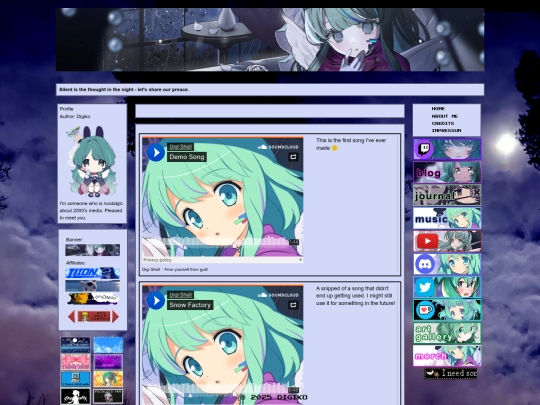The width and height of the screenshot is (540, 405).
Task: Open the Twitch banner link
Action: pos(447,149)
